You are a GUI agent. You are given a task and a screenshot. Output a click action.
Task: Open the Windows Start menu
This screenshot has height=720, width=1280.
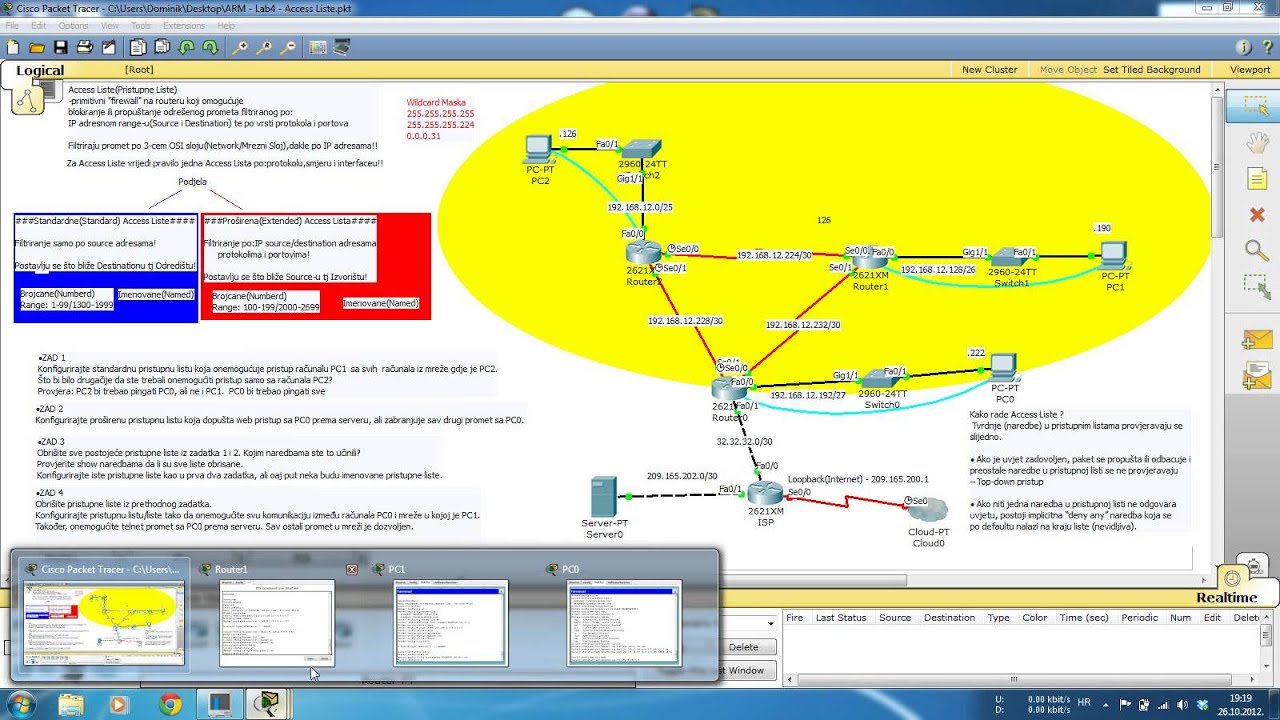click(x=20, y=703)
